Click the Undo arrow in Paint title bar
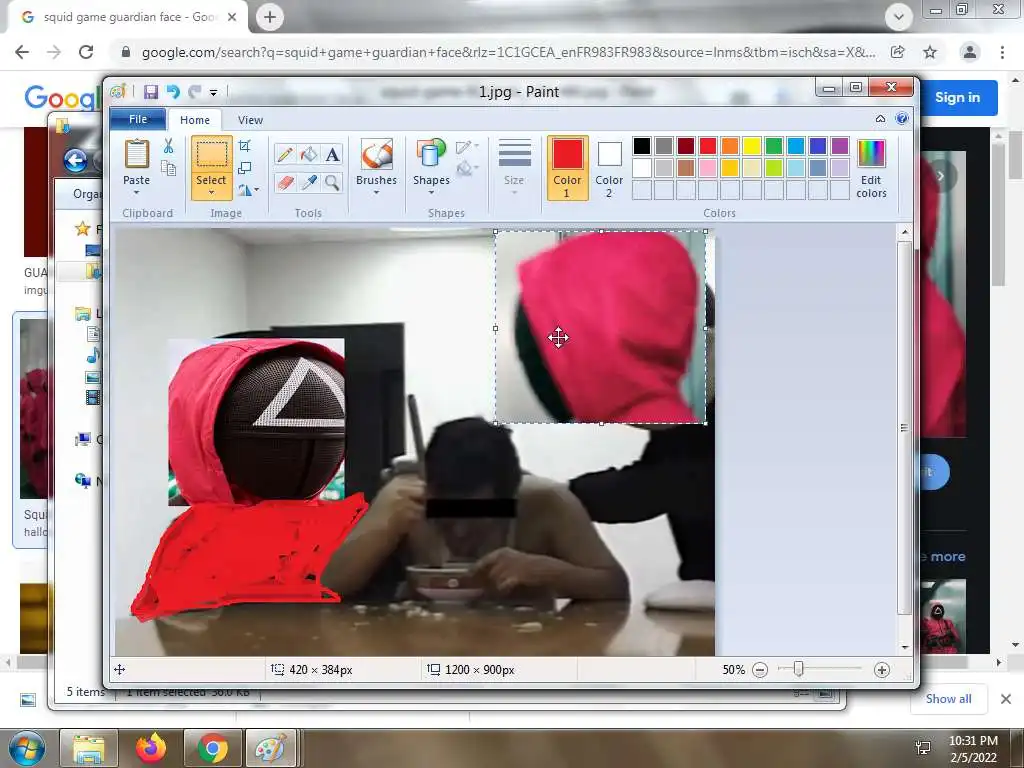This screenshot has height=768, width=1024. pyautogui.click(x=173, y=92)
